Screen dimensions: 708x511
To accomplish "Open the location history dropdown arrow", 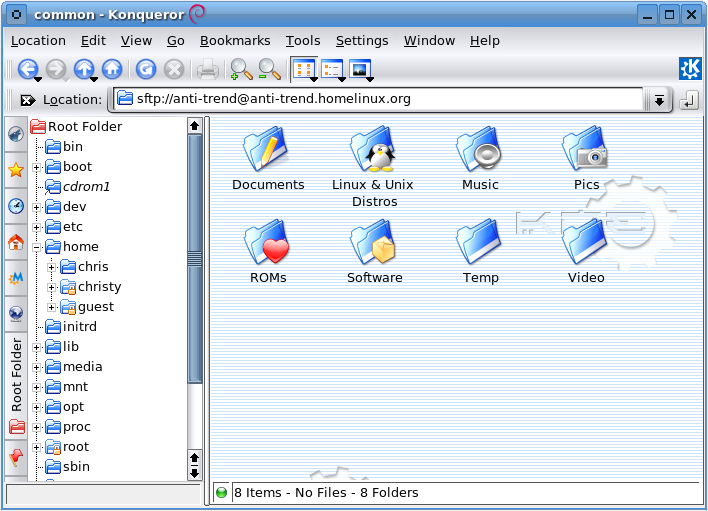I will pyautogui.click(x=659, y=100).
